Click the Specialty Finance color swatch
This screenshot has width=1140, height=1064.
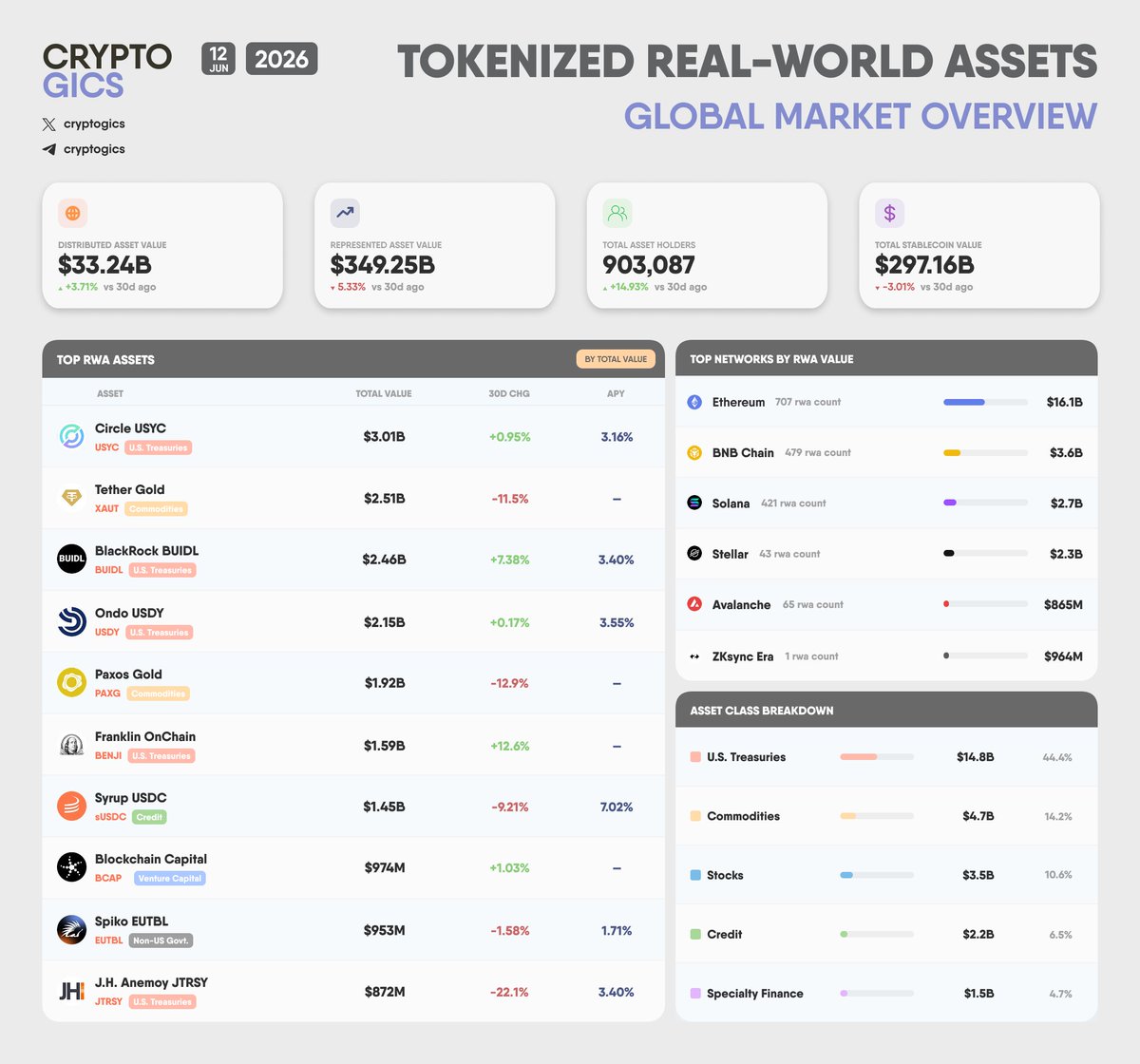[x=695, y=993]
